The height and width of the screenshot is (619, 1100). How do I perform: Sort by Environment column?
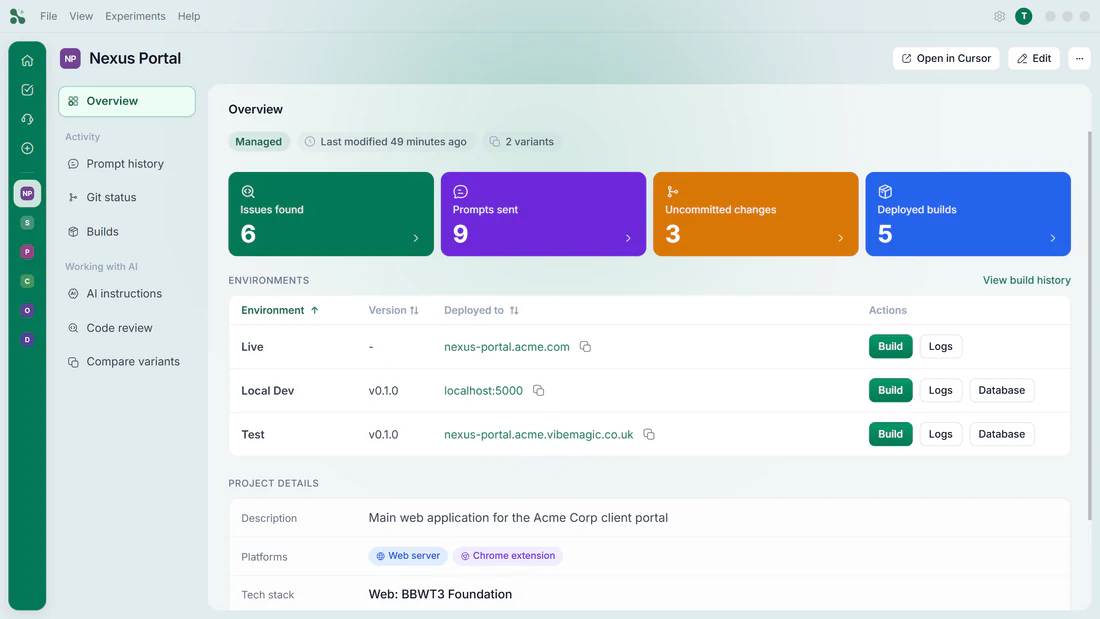(x=280, y=310)
